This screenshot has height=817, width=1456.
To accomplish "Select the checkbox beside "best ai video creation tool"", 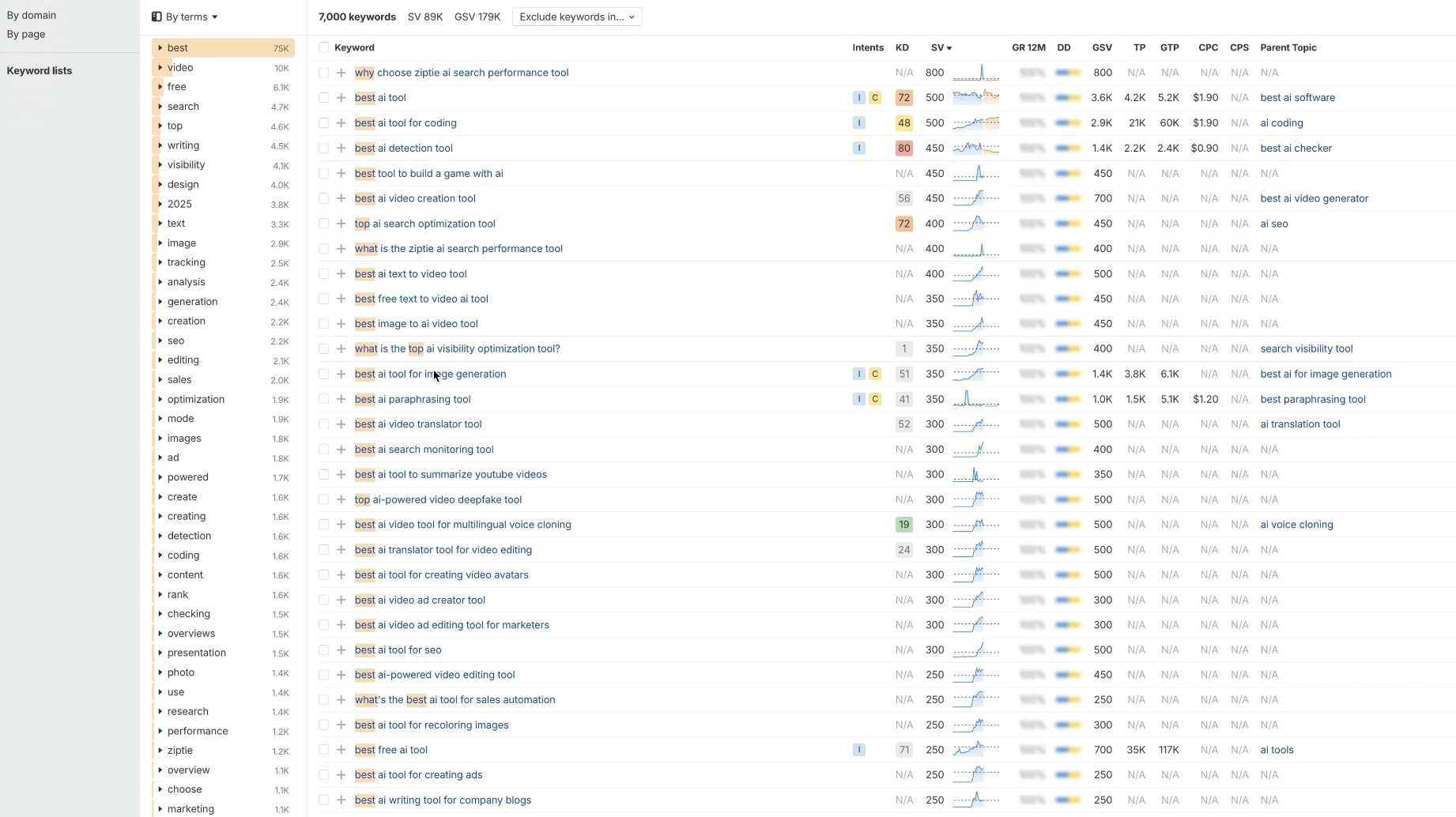I will pyautogui.click(x=323, y=198).
